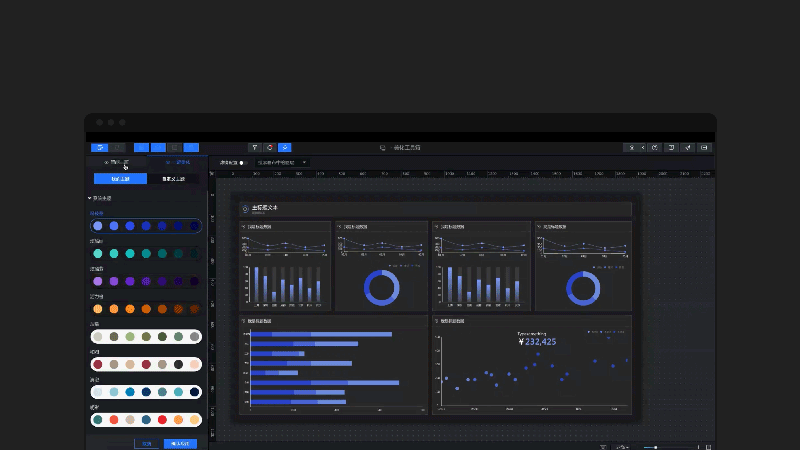Select the donut chart in the fourth card
The width and height of the screenshot is (800, 450).
point(583,288)
